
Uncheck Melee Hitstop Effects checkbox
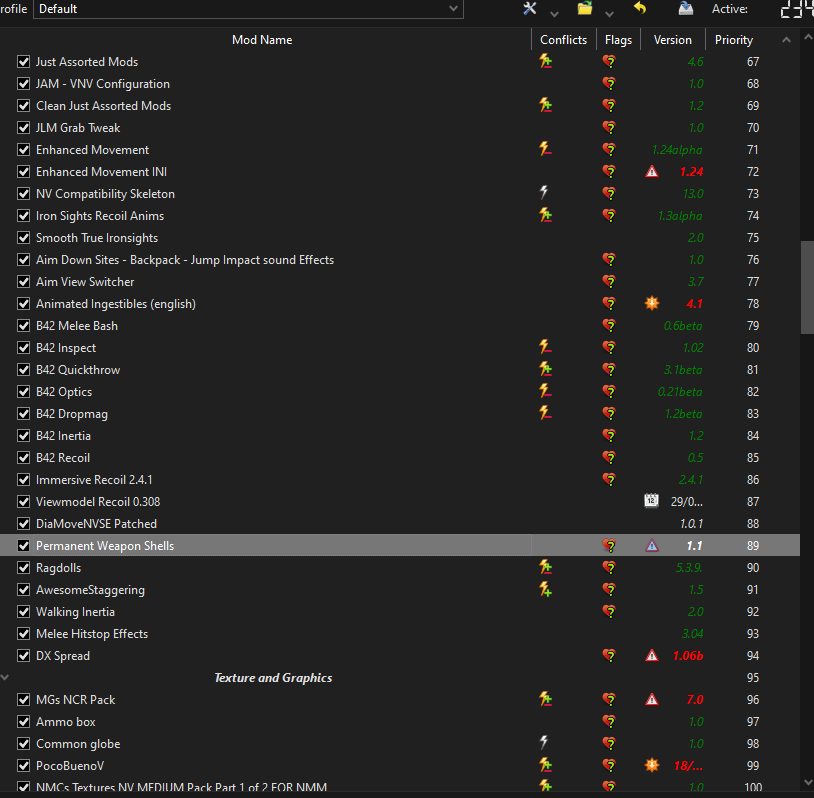(23, 633)
